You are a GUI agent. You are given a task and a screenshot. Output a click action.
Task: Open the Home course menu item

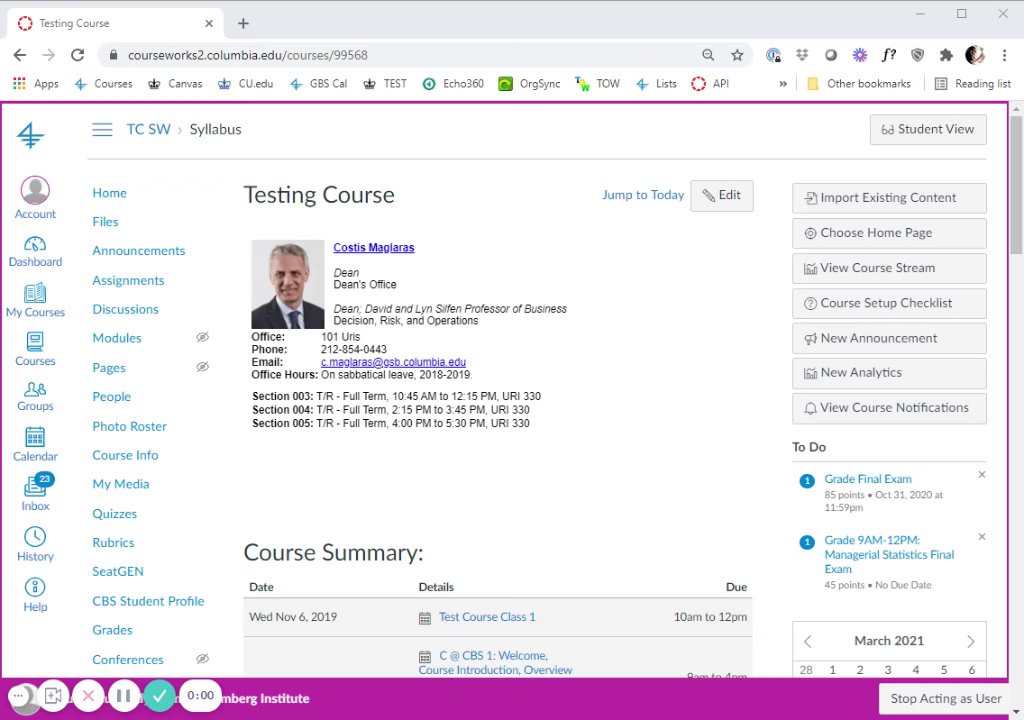(x=110, y=193)
